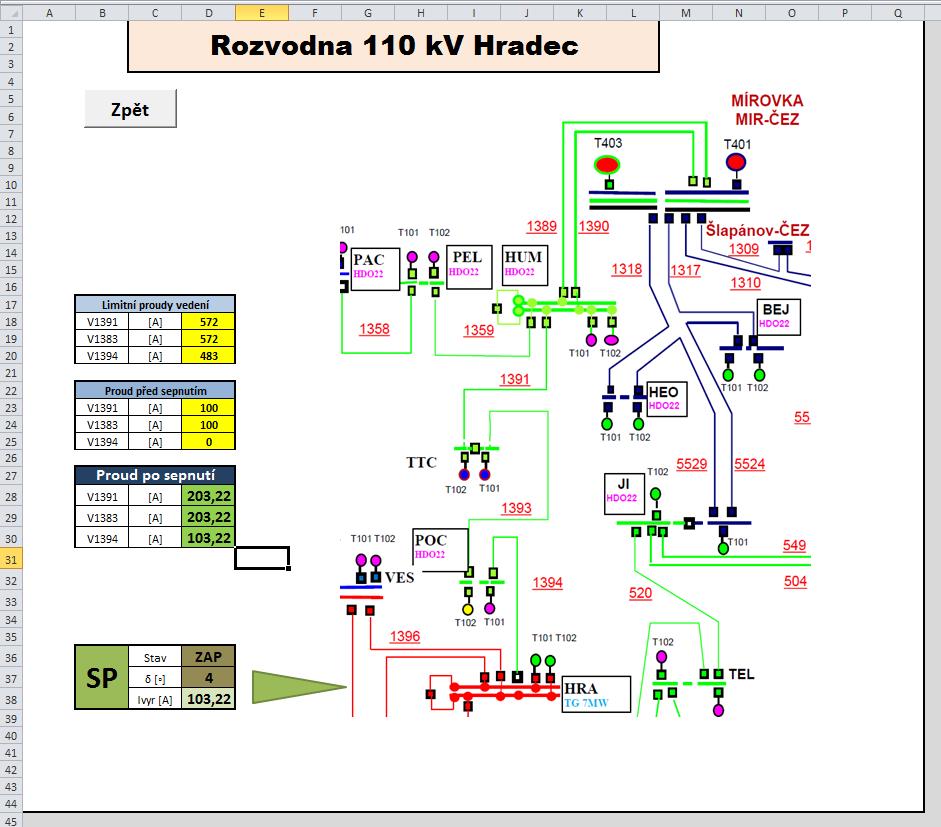The image size is (941, 827).
Task: Click the large SP block
Action: (101, 678)
